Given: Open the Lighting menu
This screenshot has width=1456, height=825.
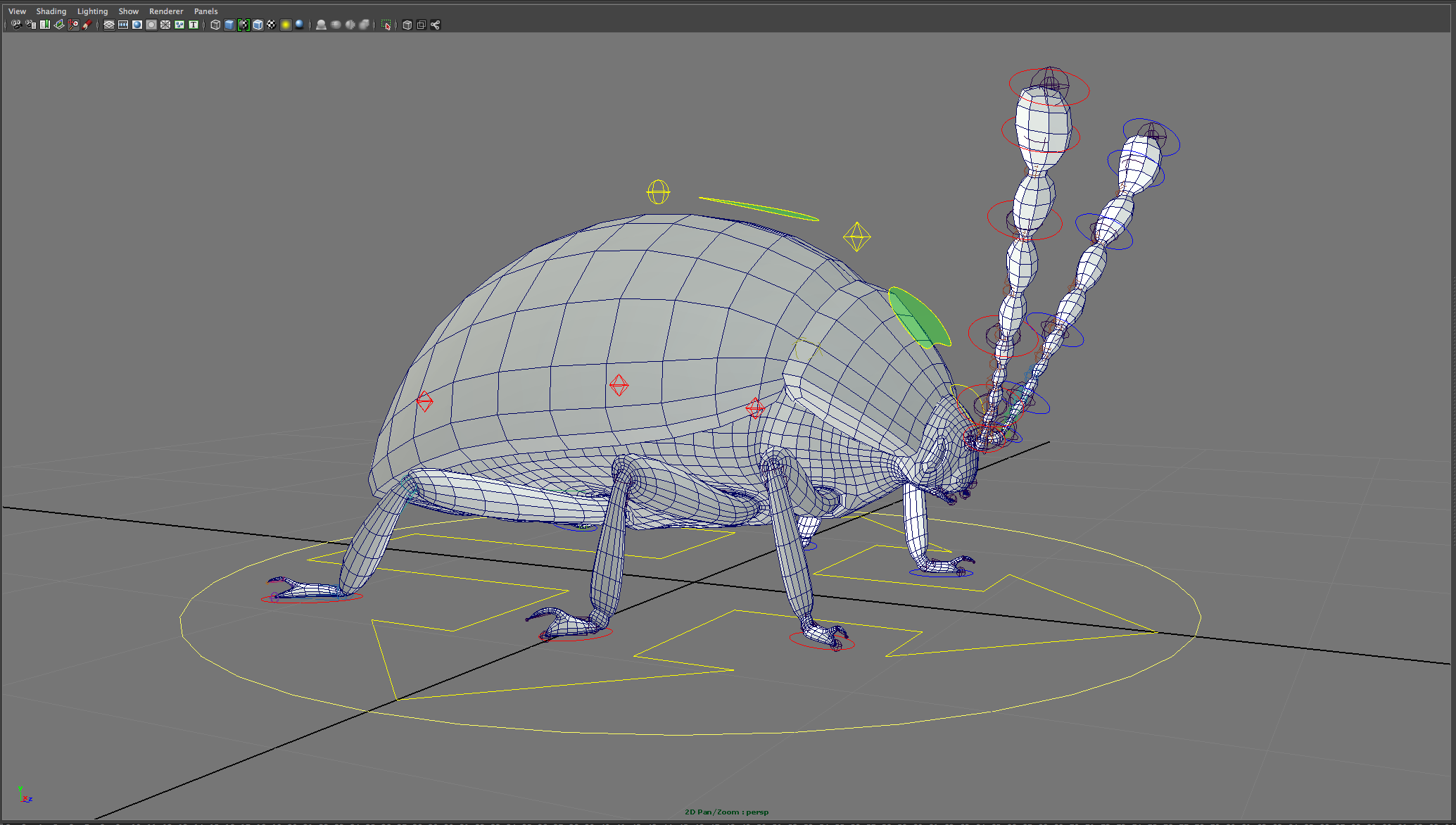Looking at the screenshot, I should coord(92,11).
